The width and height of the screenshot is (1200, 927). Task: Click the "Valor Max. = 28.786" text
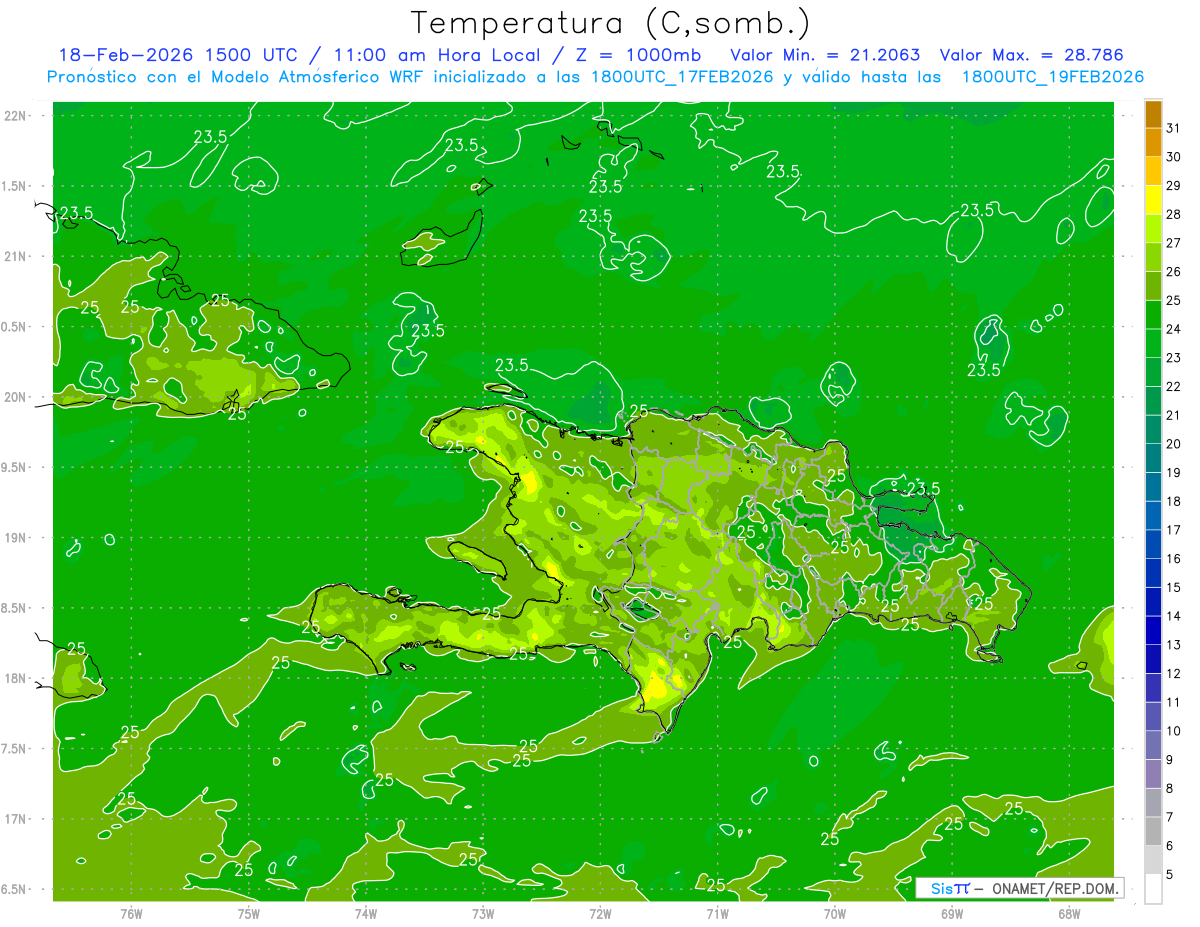1032,55
